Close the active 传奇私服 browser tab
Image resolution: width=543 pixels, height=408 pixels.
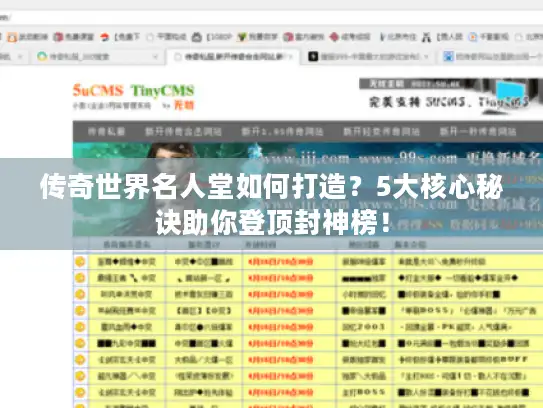(291, 56)
